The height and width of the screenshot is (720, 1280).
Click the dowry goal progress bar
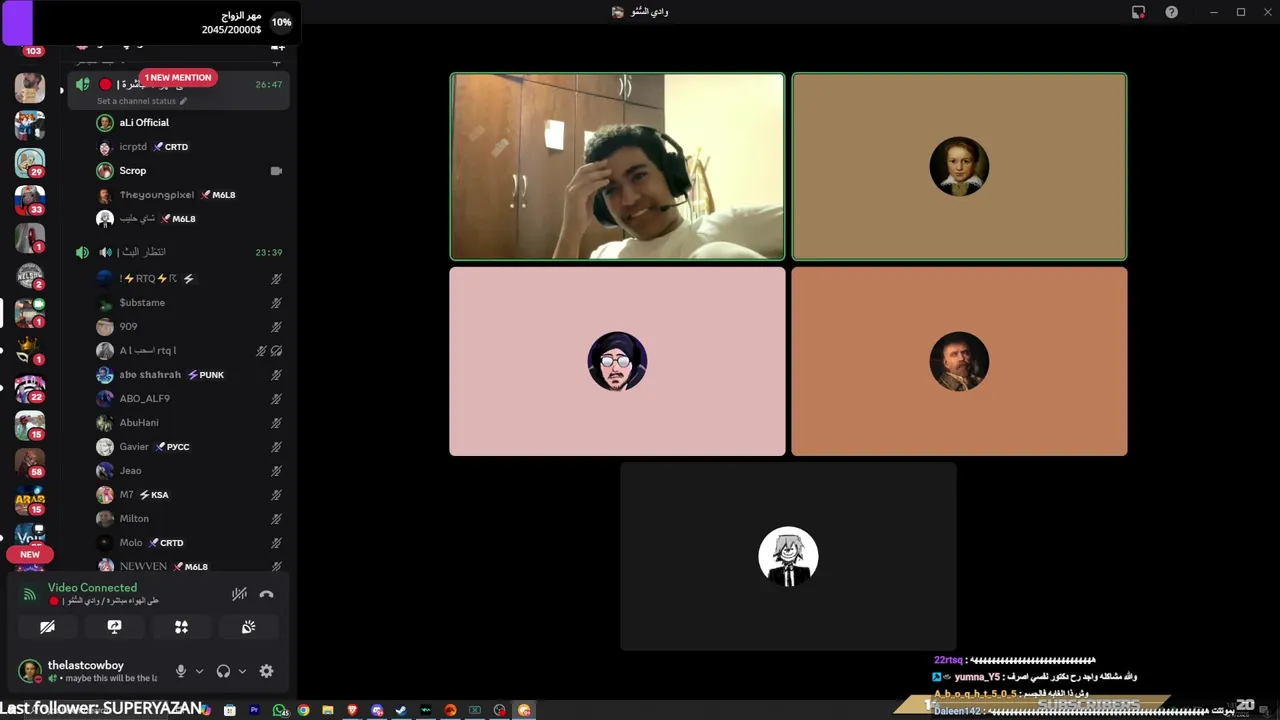tap(150, 23)
